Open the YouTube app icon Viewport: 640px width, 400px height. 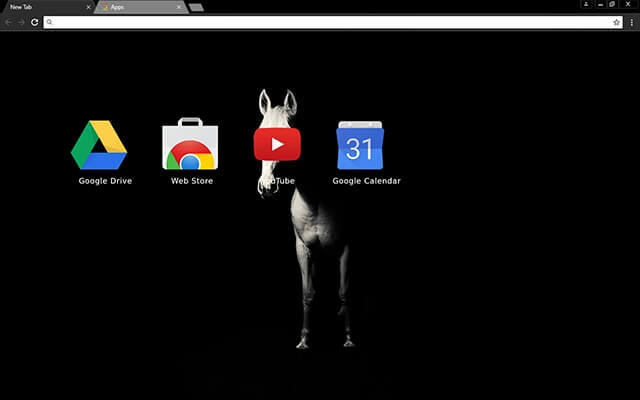tap(277, 144)
